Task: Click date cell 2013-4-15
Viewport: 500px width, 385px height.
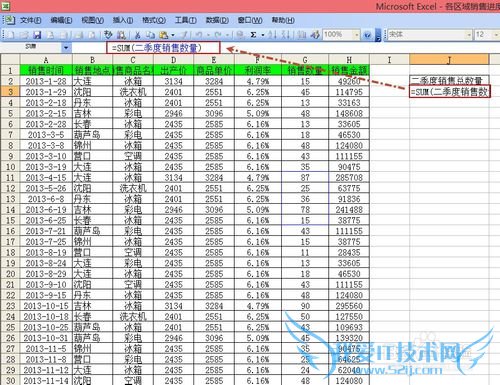Action: click(46, 178)
